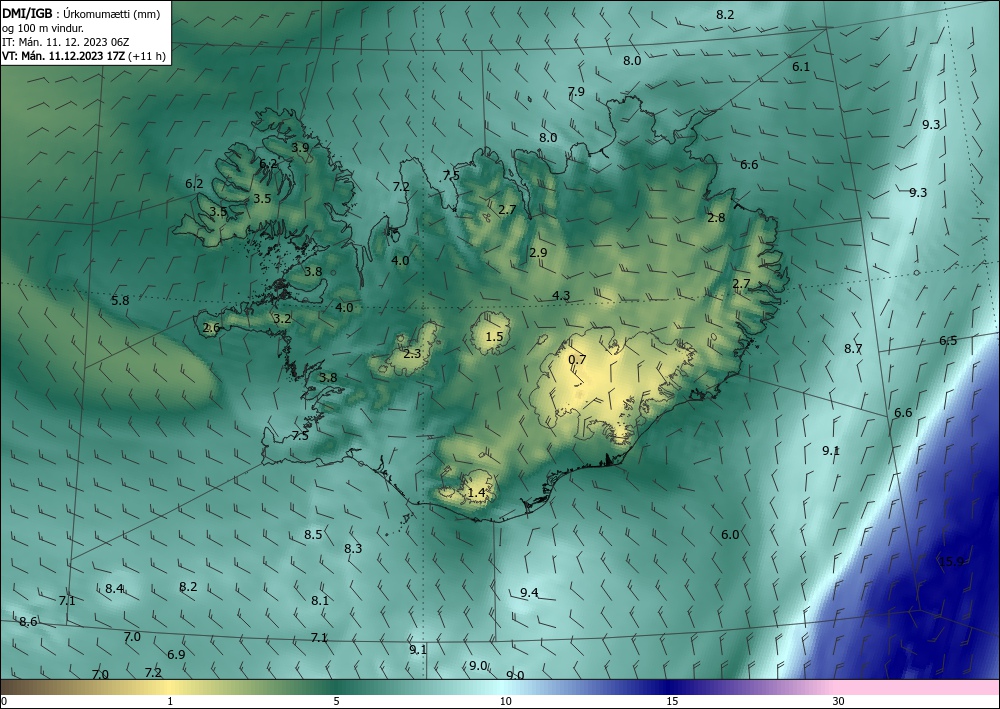The width and height of the screenshot is (1000, 709).
Task: Click the 2.6 value at Snæfellsnes western tip
Action: tap(211, 328)
